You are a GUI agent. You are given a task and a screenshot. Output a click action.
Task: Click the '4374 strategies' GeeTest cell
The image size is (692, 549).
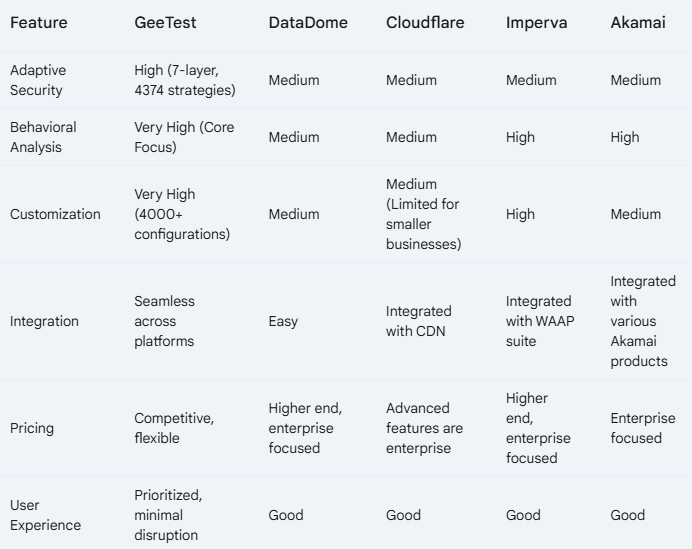(x=185, y=80)
